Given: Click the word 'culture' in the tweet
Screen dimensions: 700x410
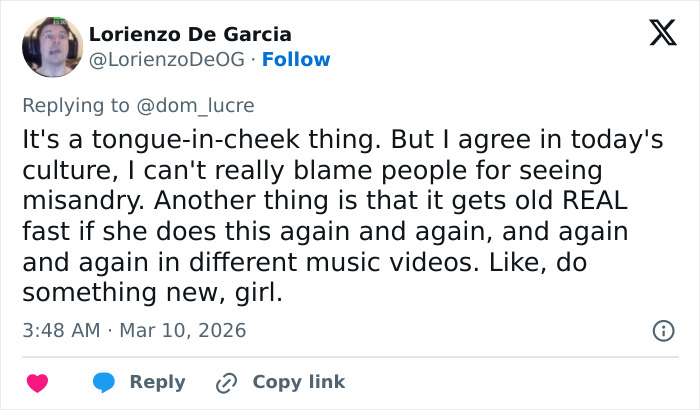Looking at the screenshot, I should click(61, 170).
